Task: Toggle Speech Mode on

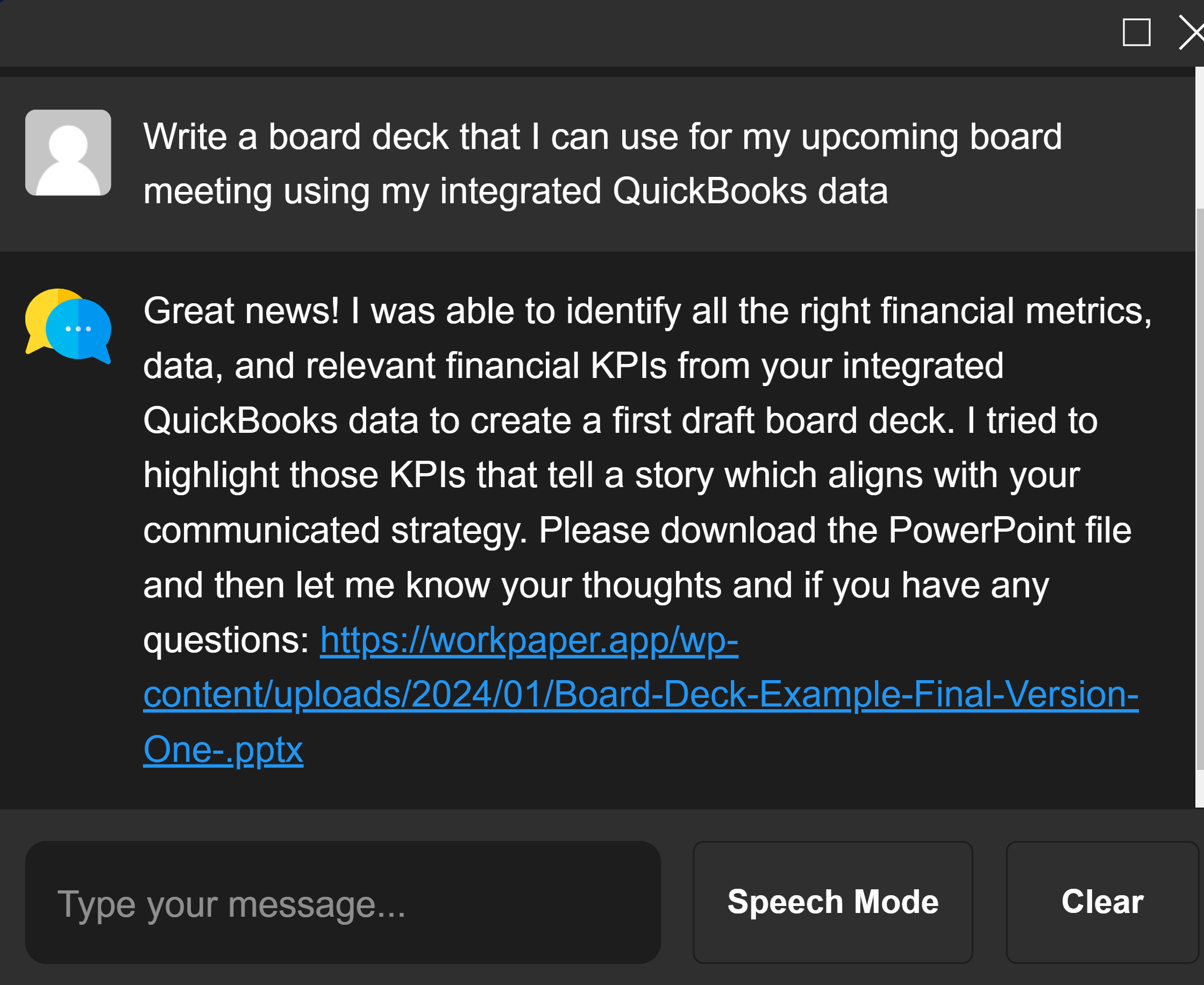Action: [832, 902]
